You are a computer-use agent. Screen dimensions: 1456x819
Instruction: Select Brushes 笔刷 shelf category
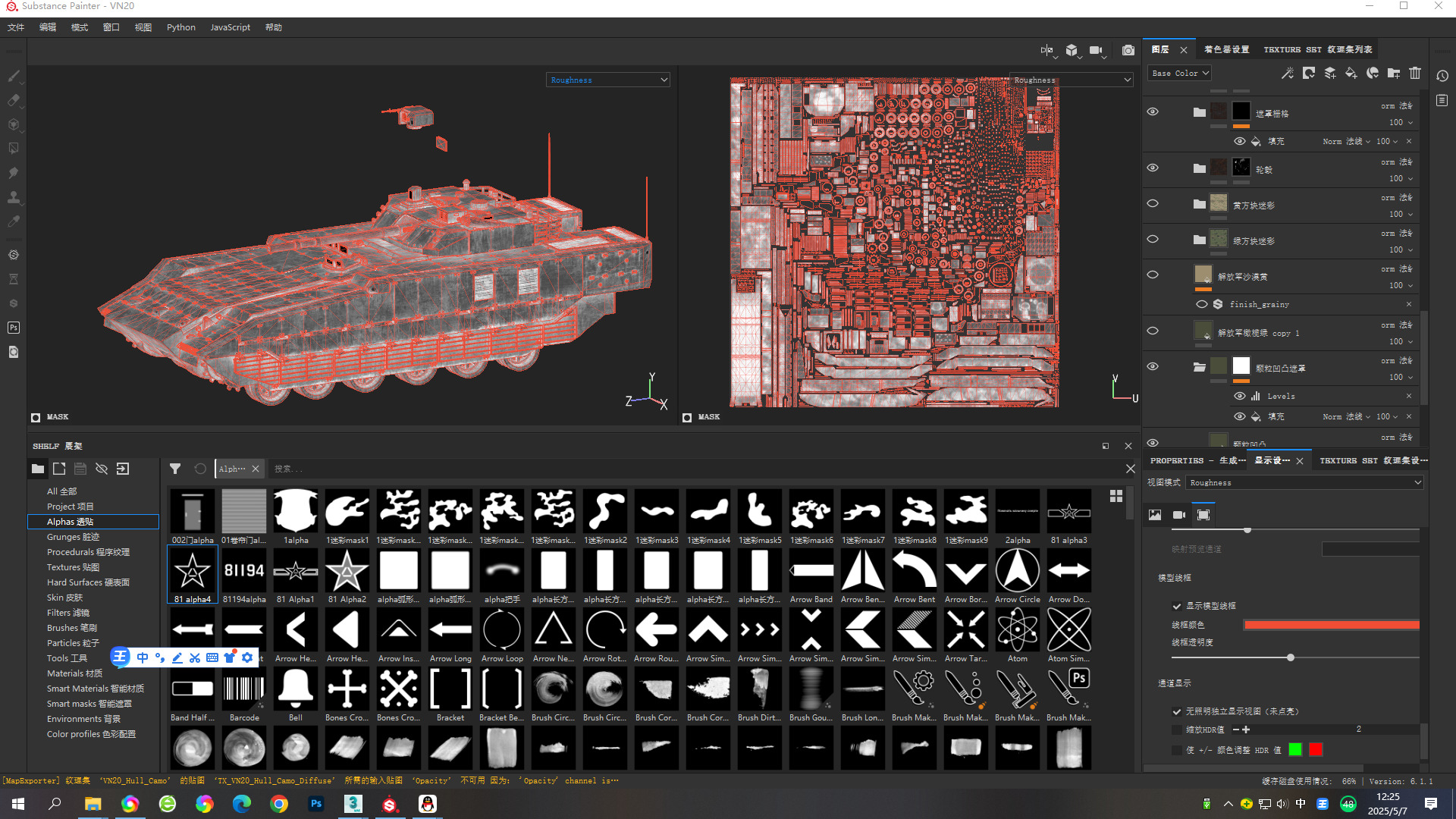tap(71, 628)
